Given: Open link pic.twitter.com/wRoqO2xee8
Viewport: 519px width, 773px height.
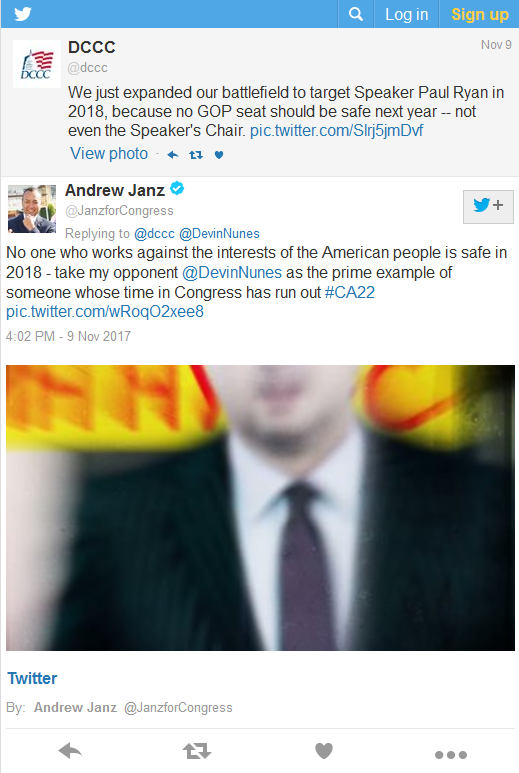Looking at the screenshot, I should (x=104, y=312).
